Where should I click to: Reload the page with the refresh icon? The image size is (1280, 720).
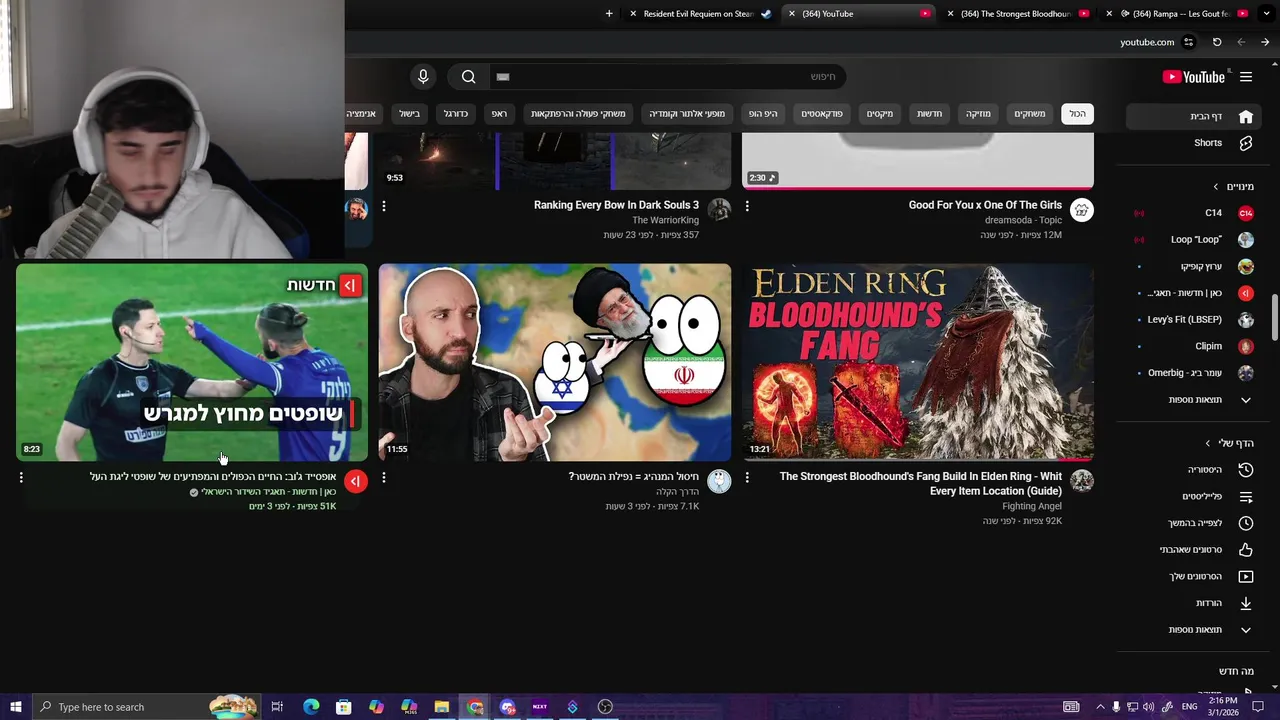[1217, 42]
